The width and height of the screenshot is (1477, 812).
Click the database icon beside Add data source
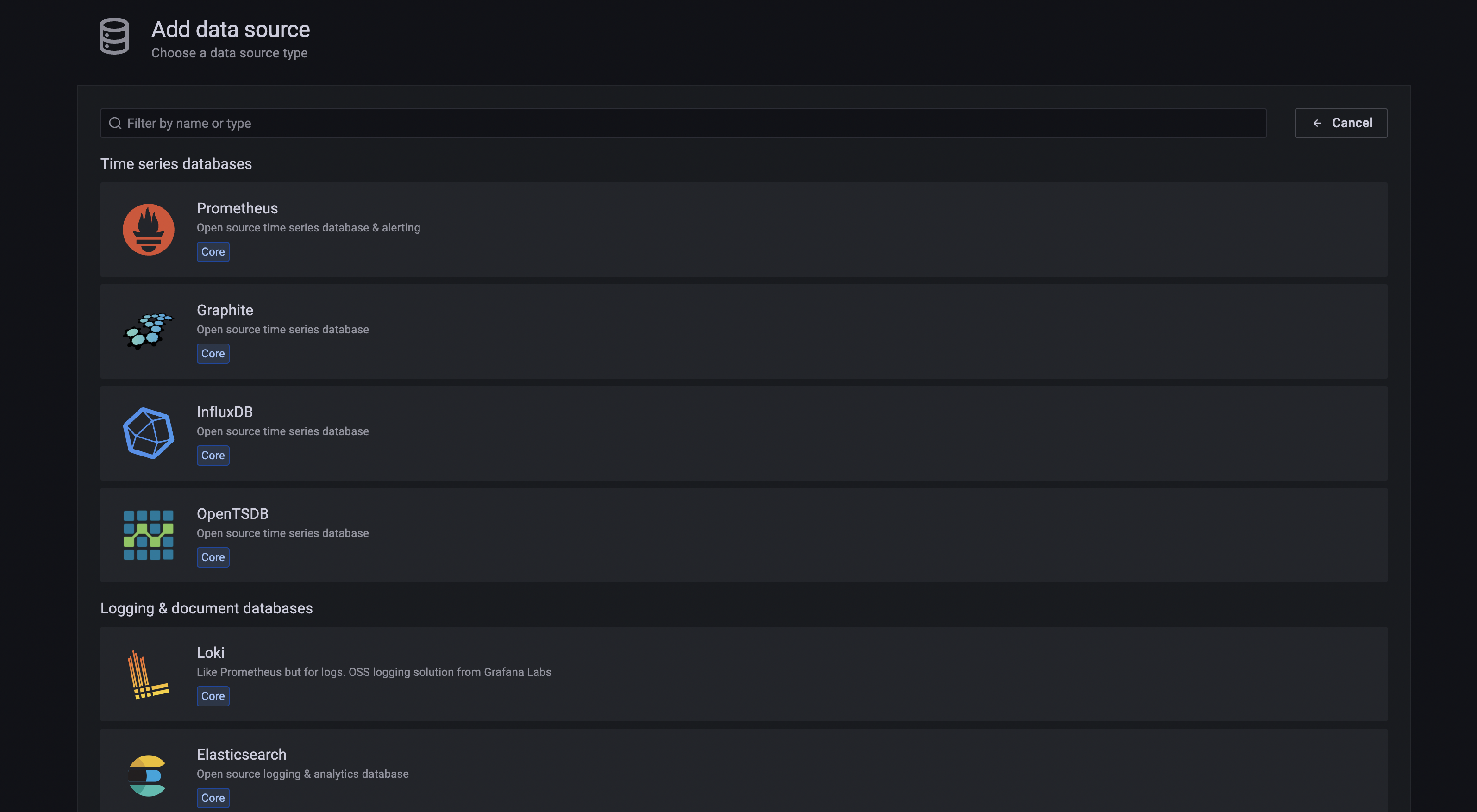(114, 36)
